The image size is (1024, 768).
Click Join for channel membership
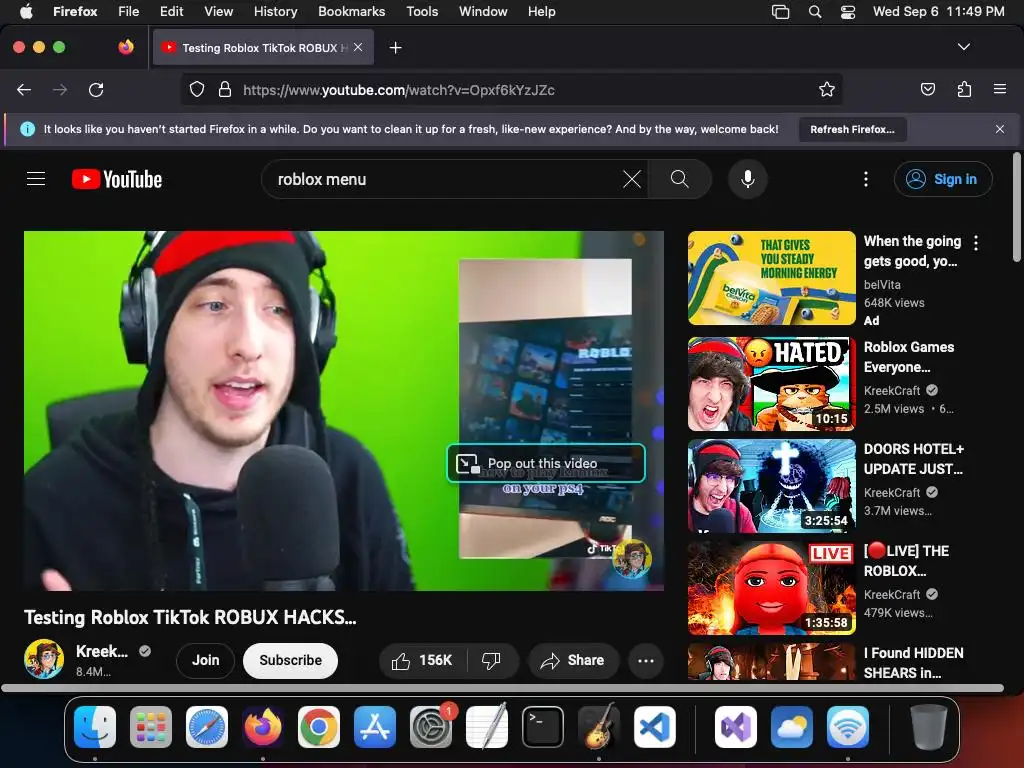click(x=205, y=660)
